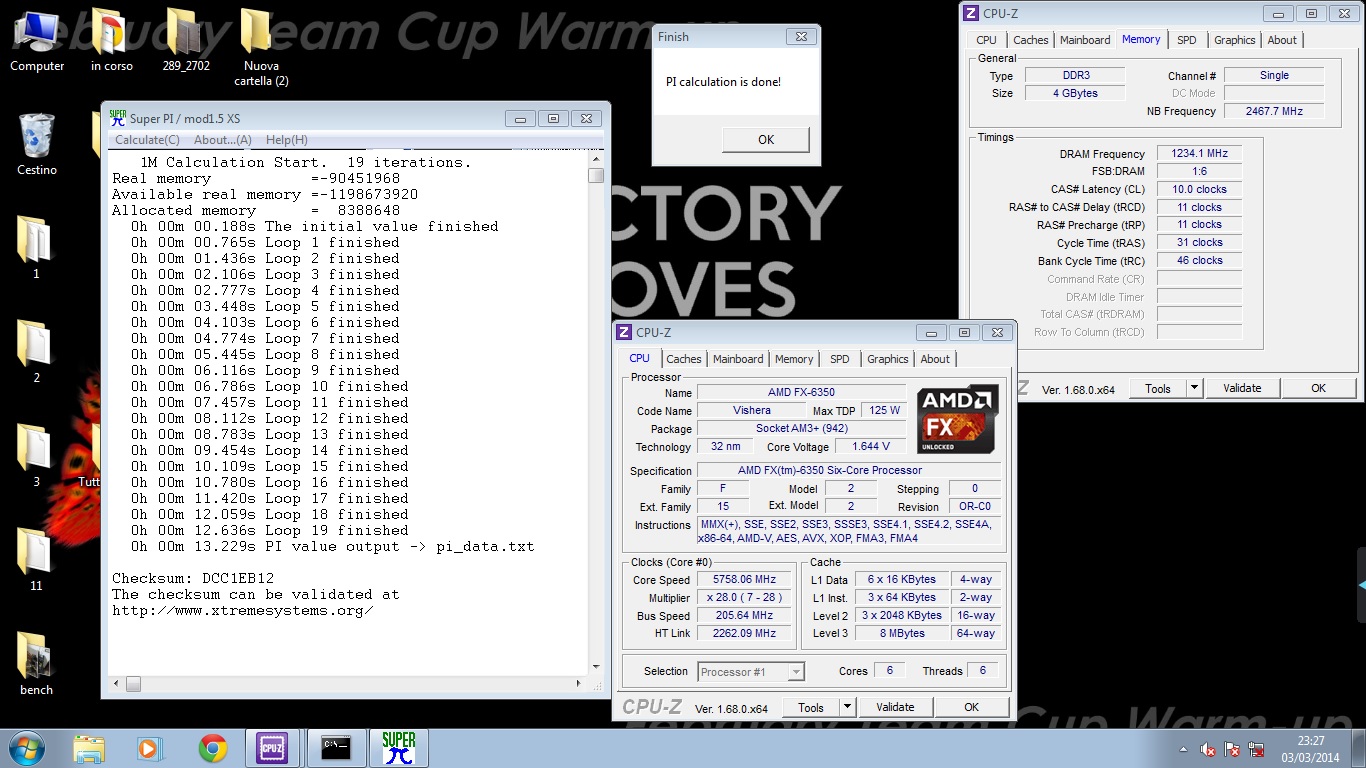Click the Super PI scroll-up arrow
The image size is (1366, 768).
click(x=596, y=158)
